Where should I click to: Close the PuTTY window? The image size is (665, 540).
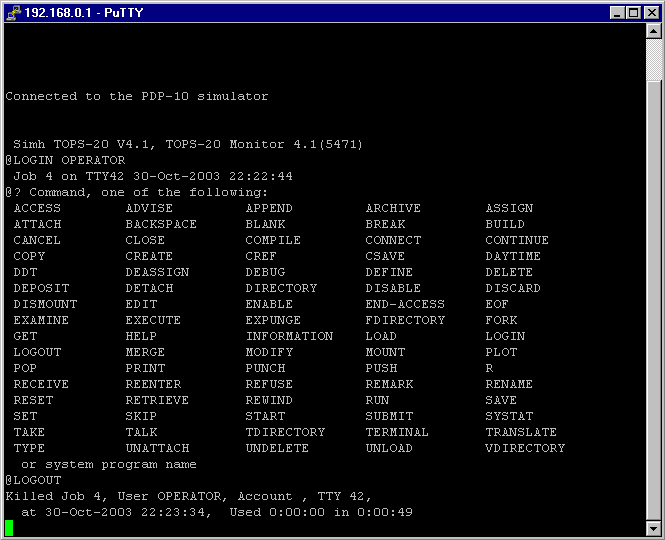point(651,13)
